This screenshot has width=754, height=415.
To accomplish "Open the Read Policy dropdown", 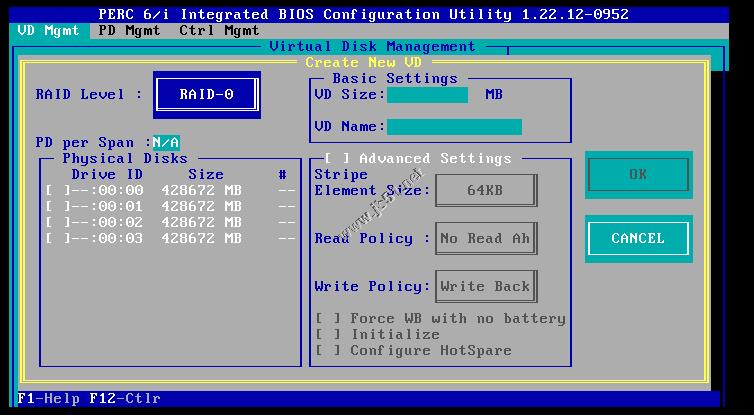I will (x=485, y=238).
